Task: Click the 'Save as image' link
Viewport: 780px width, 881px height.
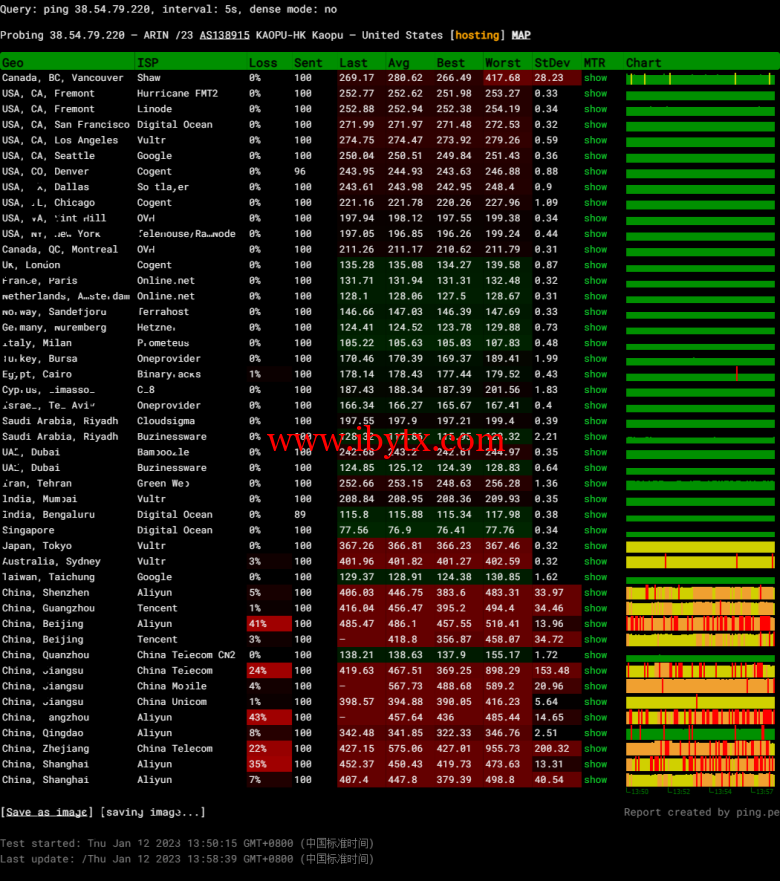Action: coord(47,812)
